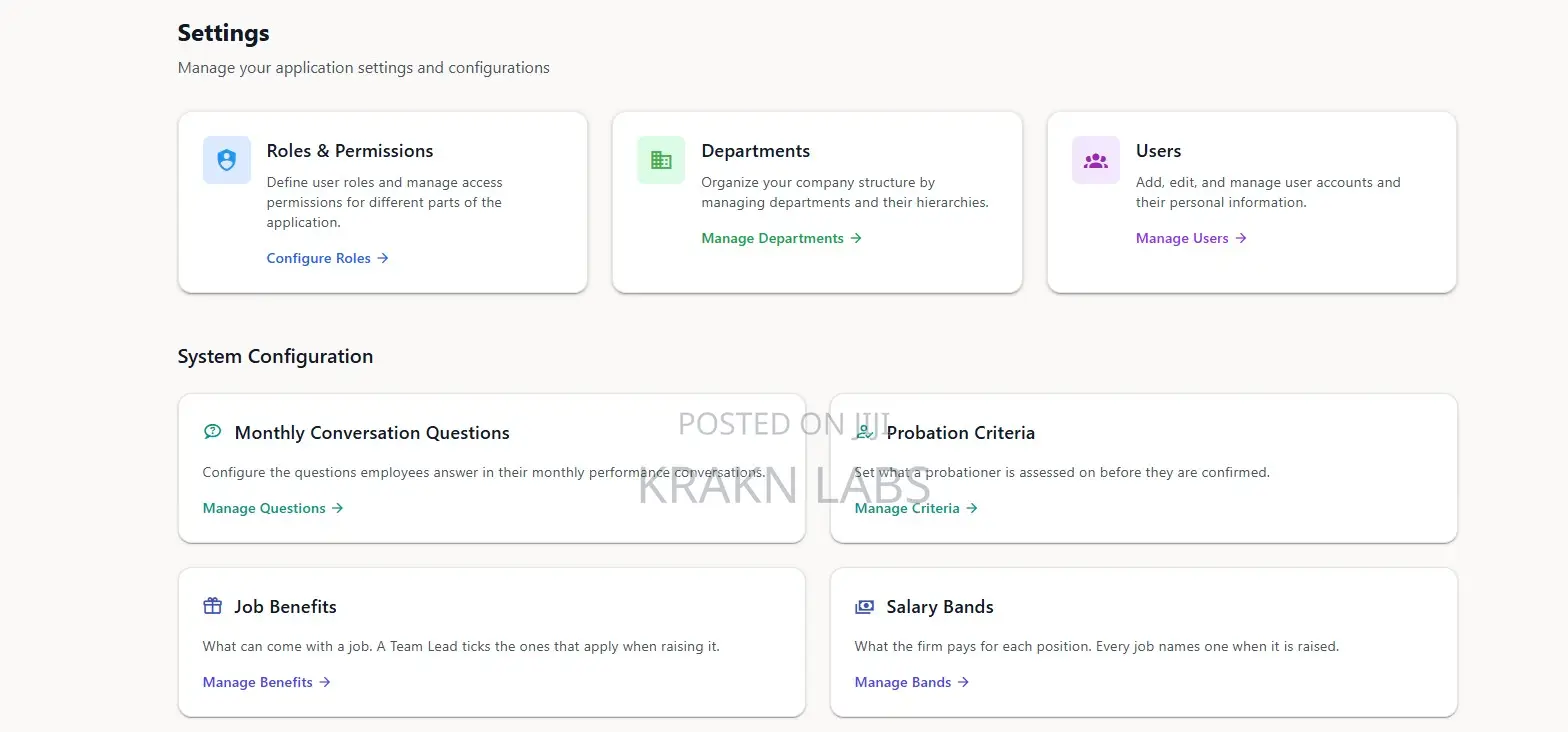The height and width of the screenshot is (732, 1568).
Task: Click 'Configure the questions employees answer' description
Action: click(x=484, y=472)
